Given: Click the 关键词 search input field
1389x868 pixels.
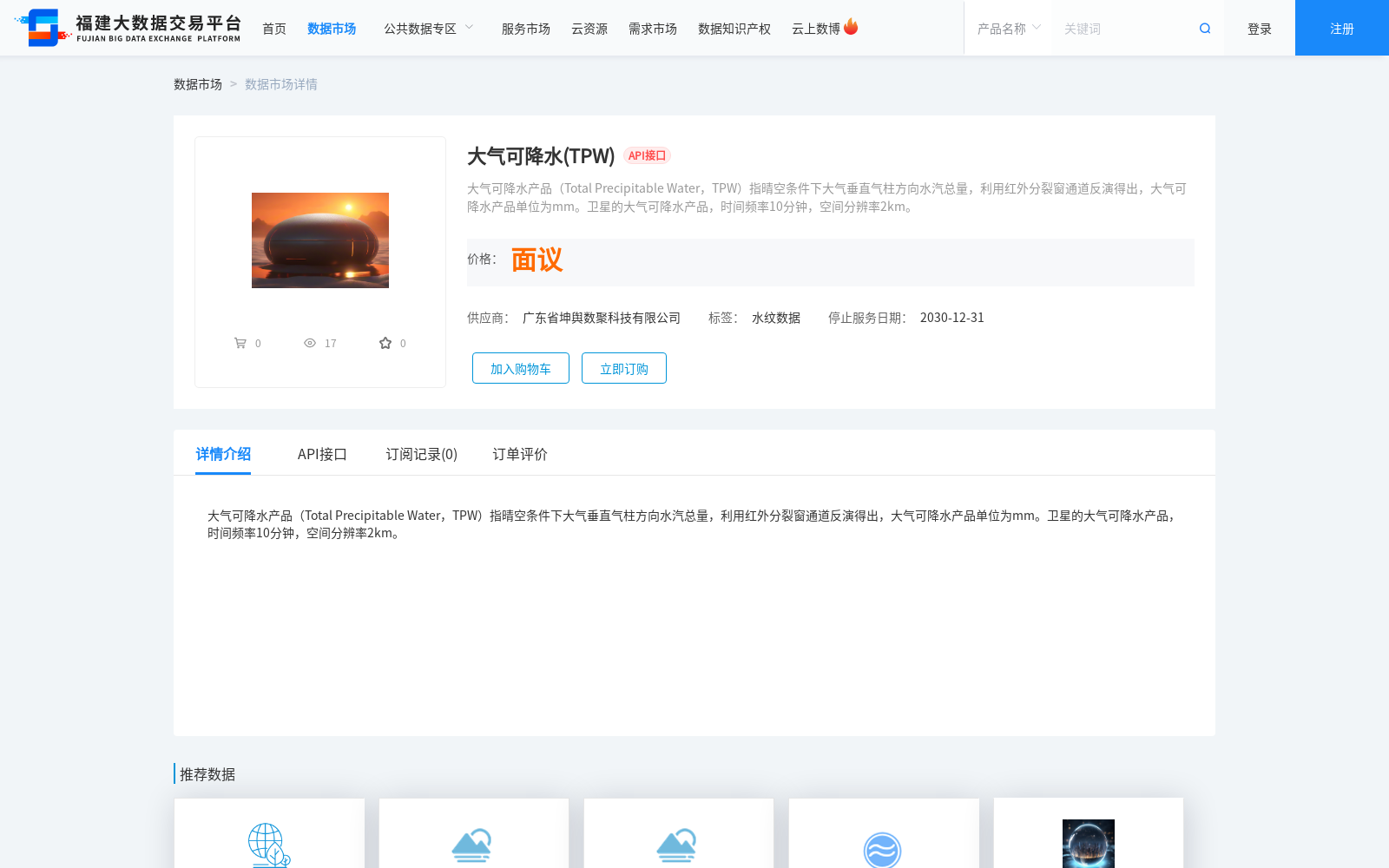Looking at the screenshot, I should pyautogui.click(x=1124, y=29).
